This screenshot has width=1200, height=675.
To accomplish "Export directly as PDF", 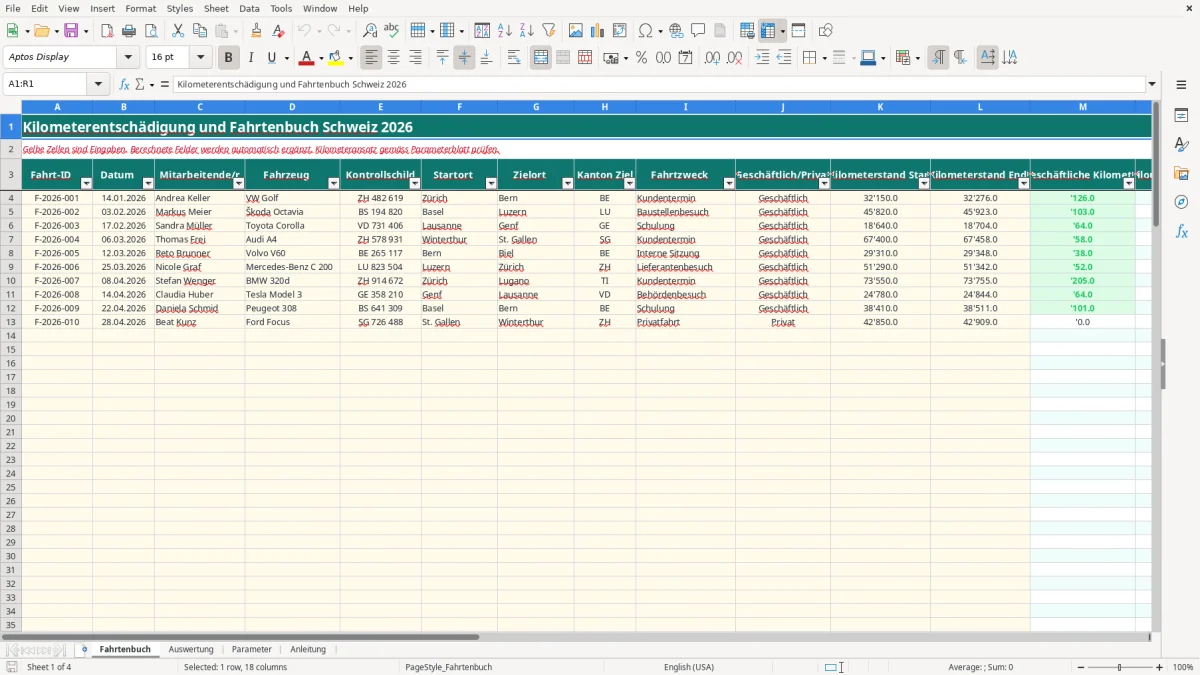I will coord(107,31).
